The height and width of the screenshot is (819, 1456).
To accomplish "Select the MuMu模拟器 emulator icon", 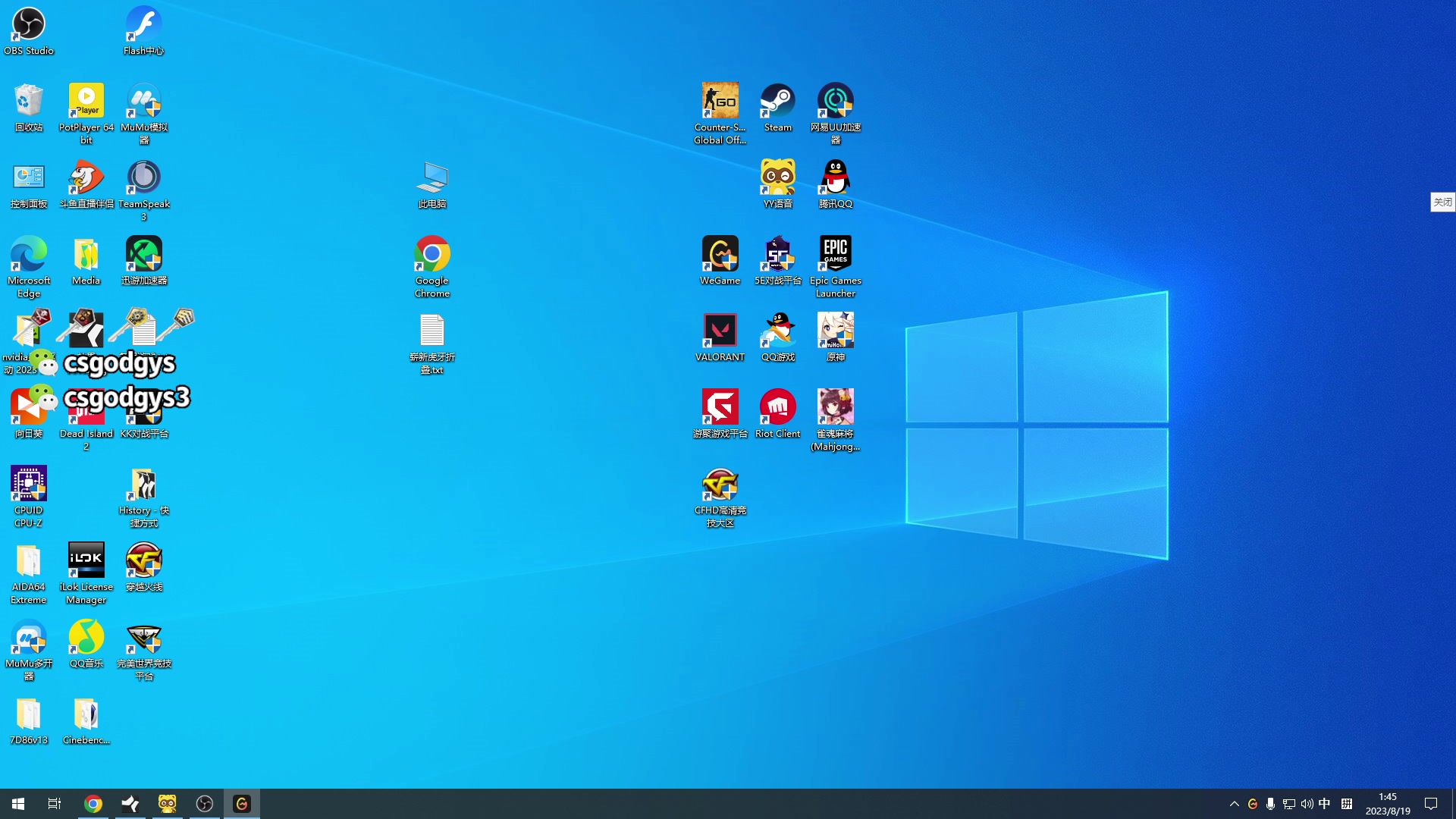I will tap(144, 114).
